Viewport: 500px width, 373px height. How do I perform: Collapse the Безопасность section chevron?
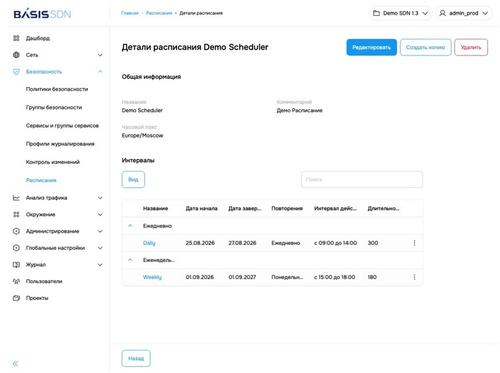(x=100, y=72)
